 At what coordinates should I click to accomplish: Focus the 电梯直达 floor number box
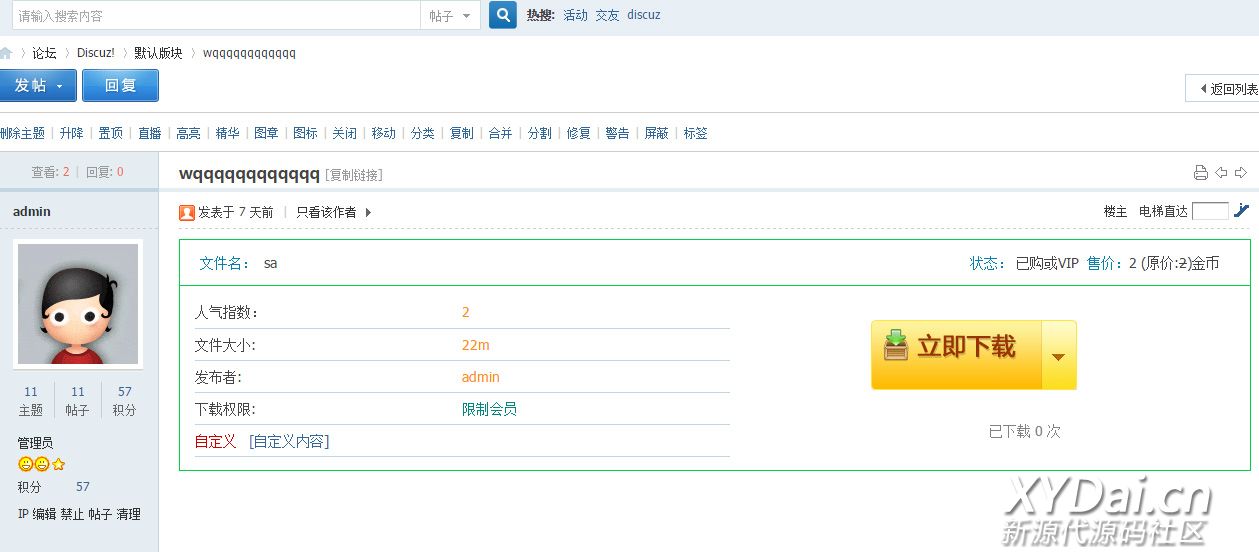1210,211
